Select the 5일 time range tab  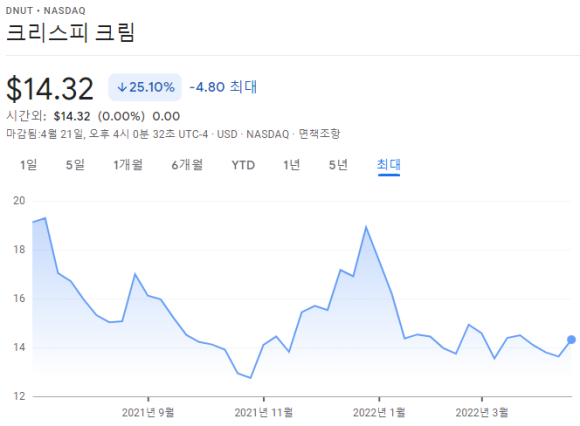coord(75,165)
